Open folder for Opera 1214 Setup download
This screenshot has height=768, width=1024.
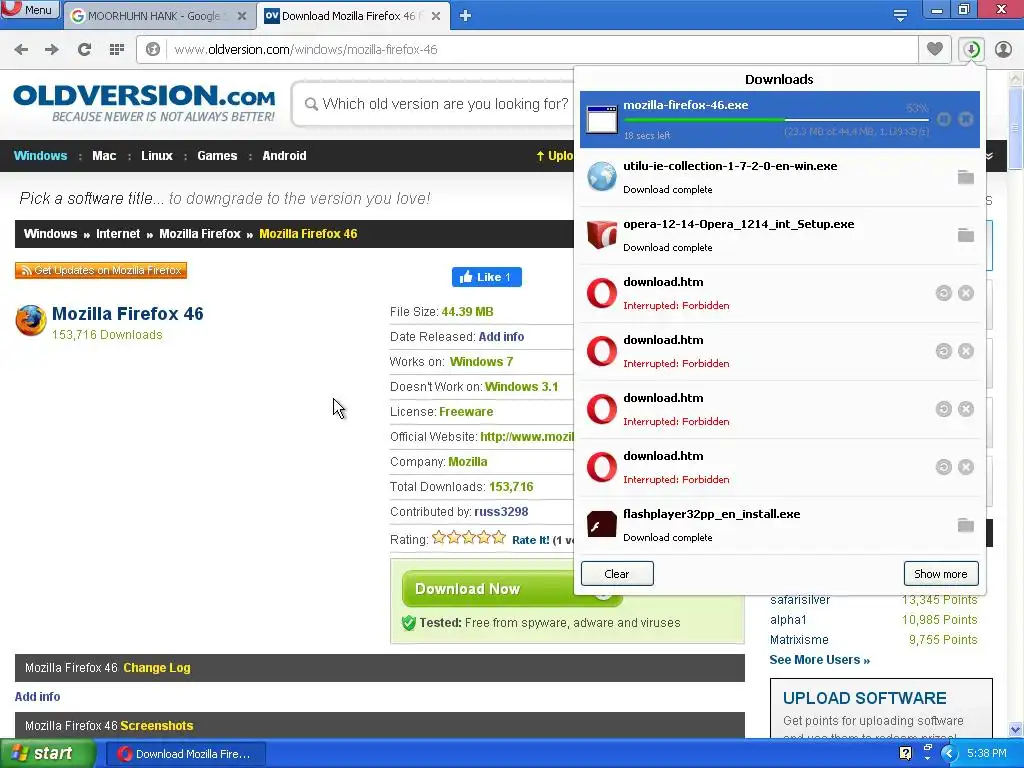pyautogui.click(x=965, y=235)
